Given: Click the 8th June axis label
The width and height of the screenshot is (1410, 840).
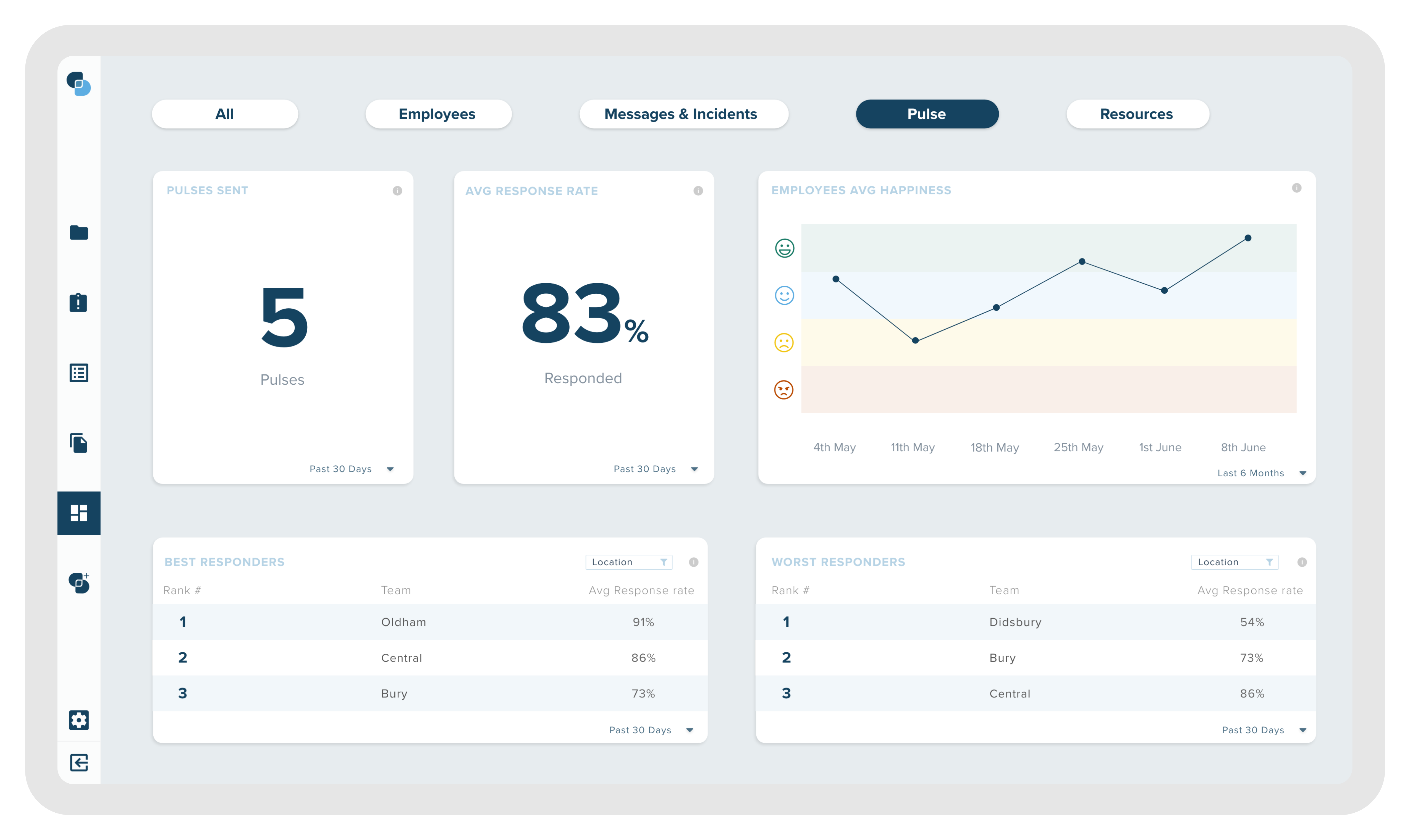Looking at the screenshot, I should (x=1243, y=447).
